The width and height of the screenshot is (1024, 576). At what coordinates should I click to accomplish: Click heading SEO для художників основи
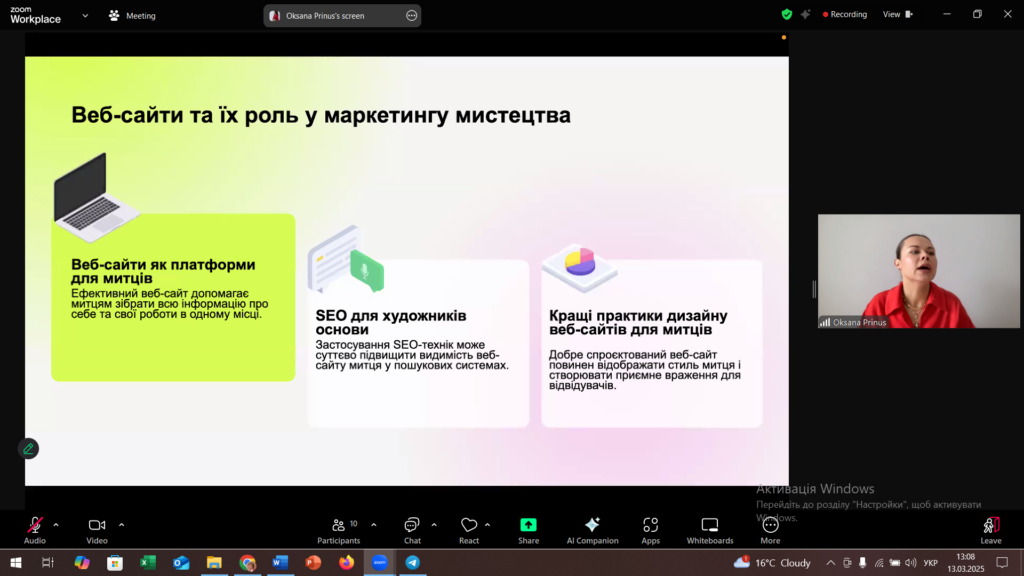[391, 322]
